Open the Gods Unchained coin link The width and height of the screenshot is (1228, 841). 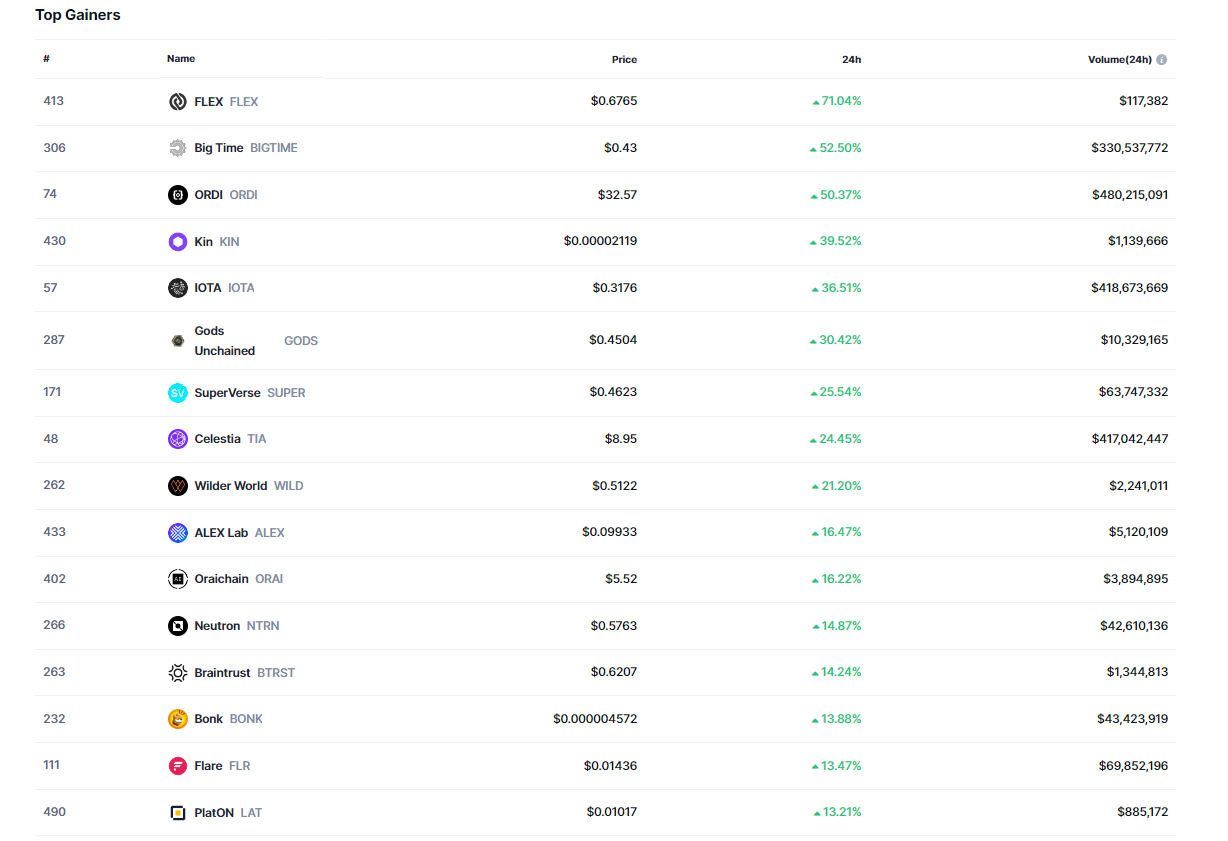point(225,341)
